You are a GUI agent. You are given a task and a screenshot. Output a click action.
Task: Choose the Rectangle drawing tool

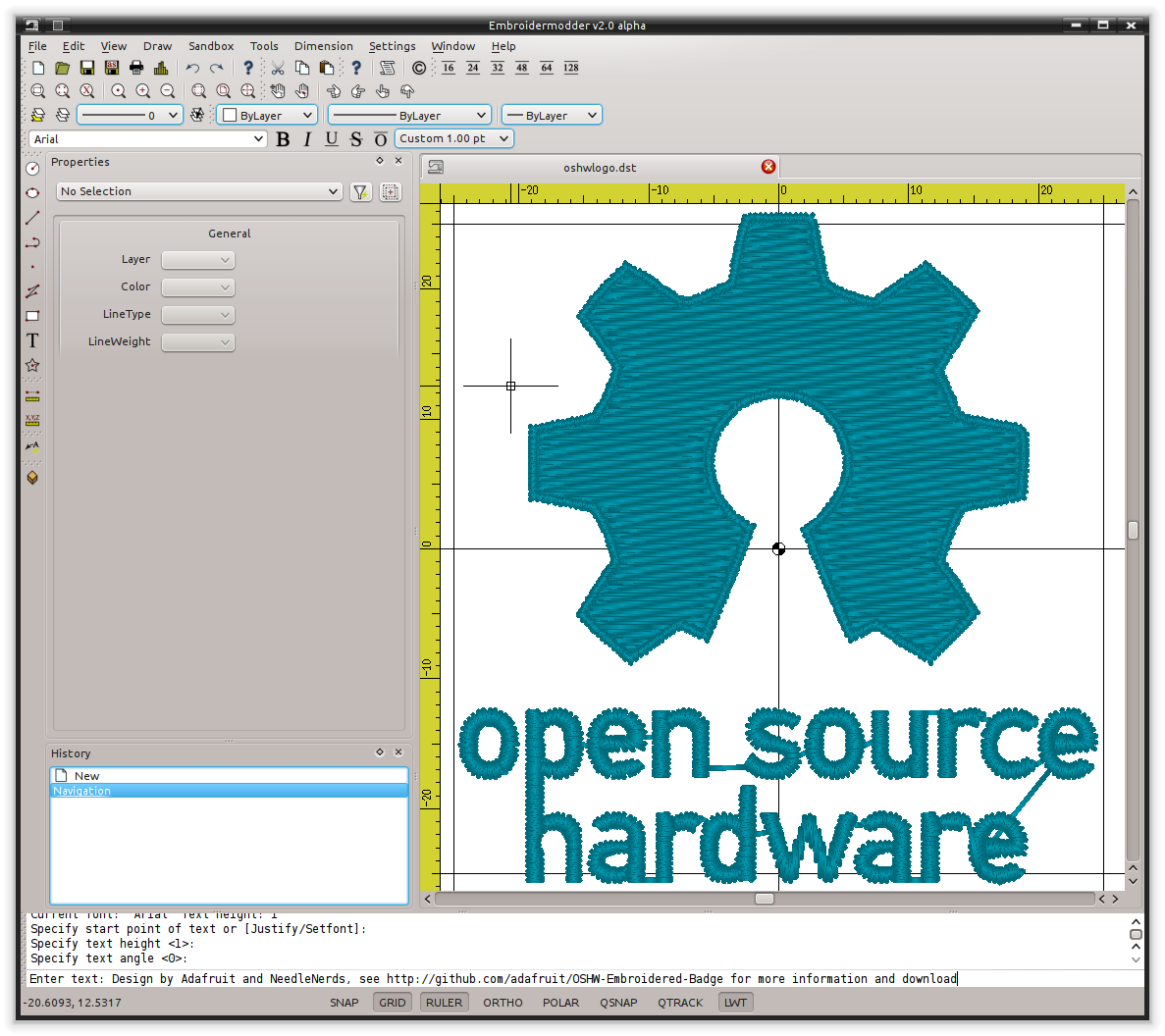tap(32, 316)
